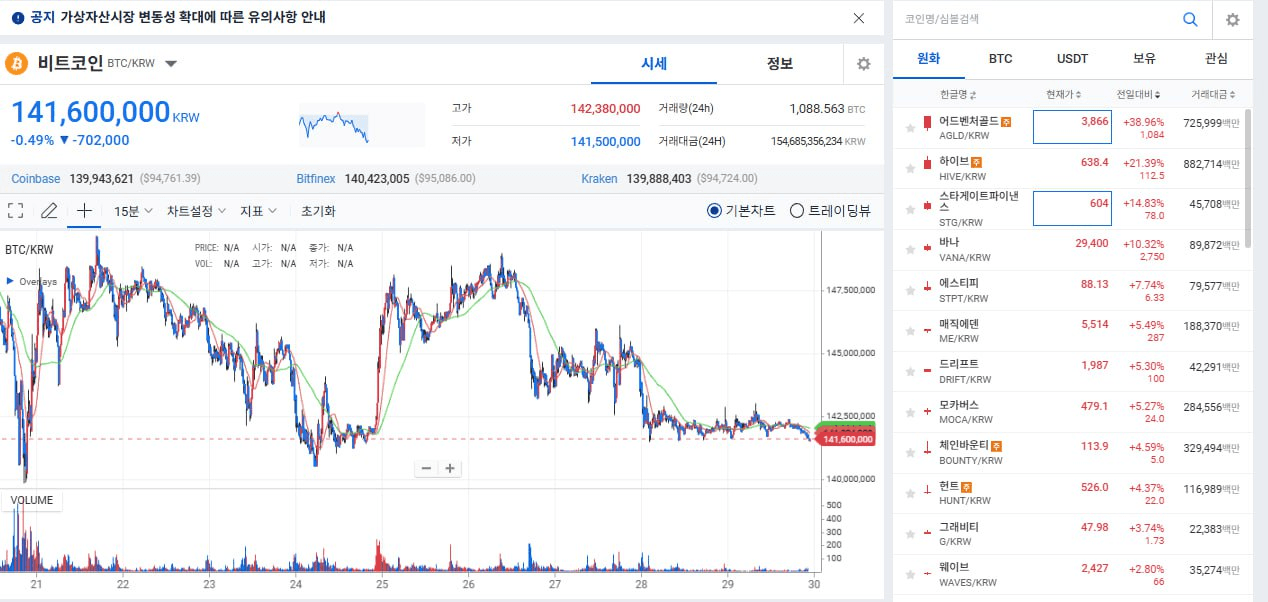Select 보유 holdings tab
The height and width of the screenshot is (602, 1268).
click(x=1145, y=59)
